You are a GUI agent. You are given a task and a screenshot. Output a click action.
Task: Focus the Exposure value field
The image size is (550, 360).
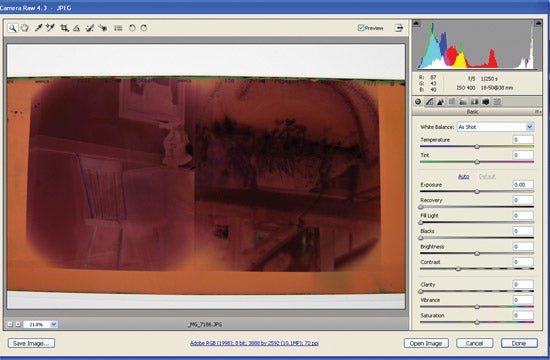click(523, 185)
